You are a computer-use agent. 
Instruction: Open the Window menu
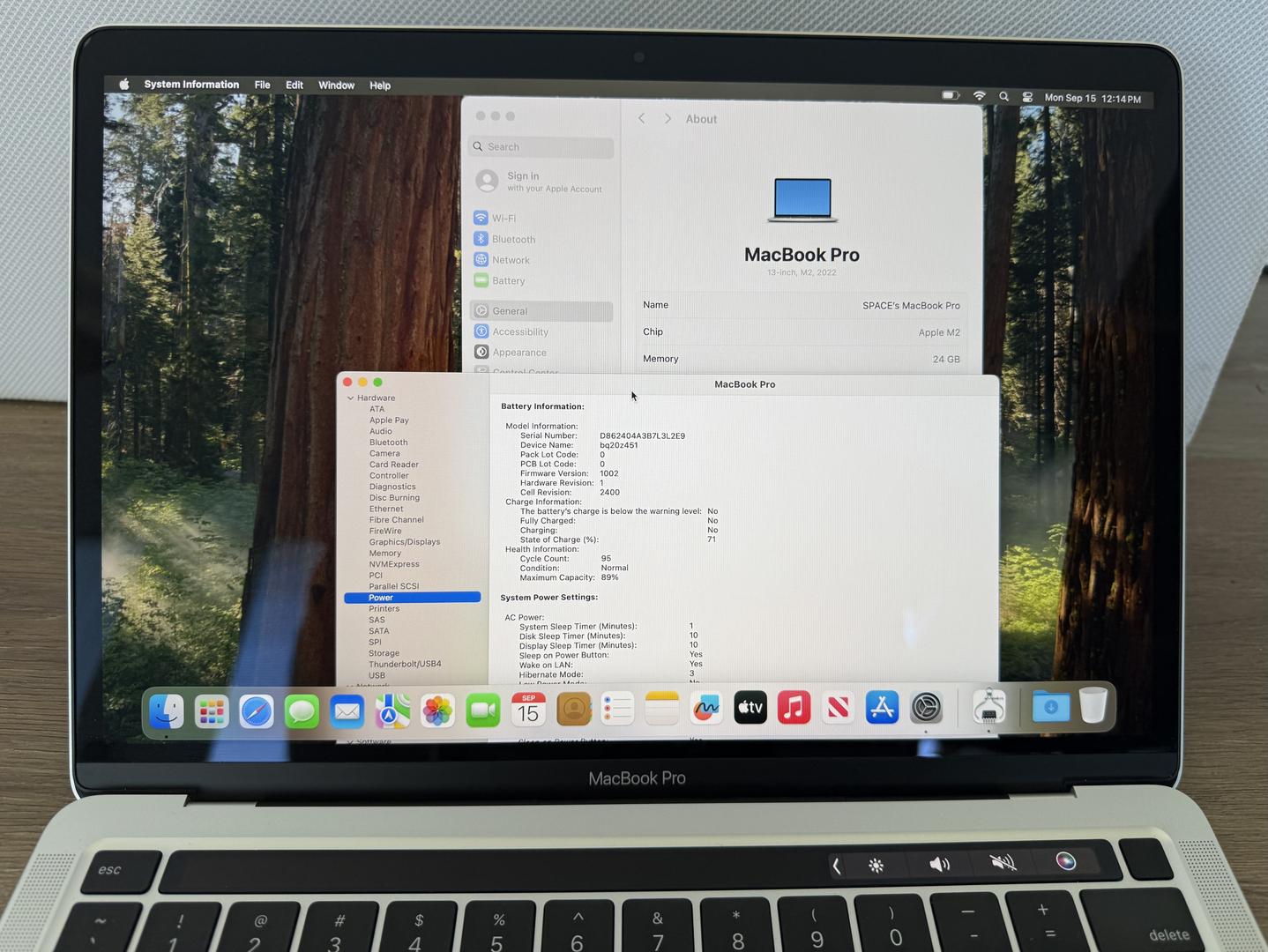tap(336, 86)
